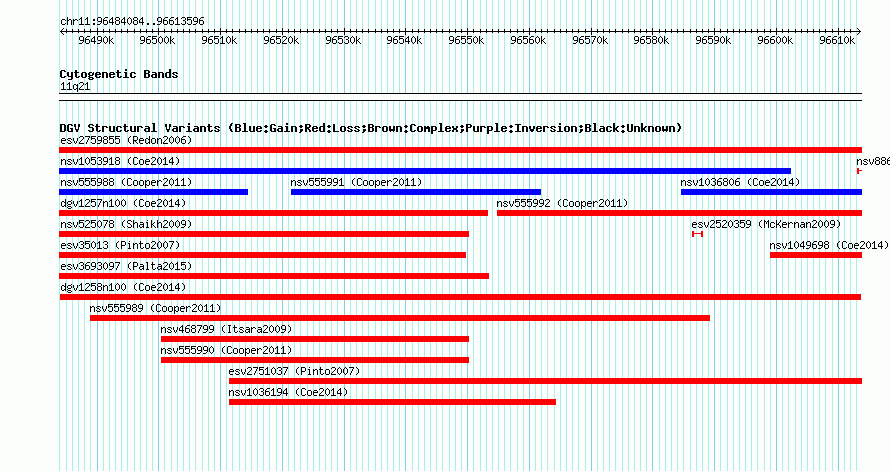This screenshot has width=890, height=471.
Task: Open dgv1257n100 (Coe2014) label
Action: pyautogui.click(x=123, y=203)
